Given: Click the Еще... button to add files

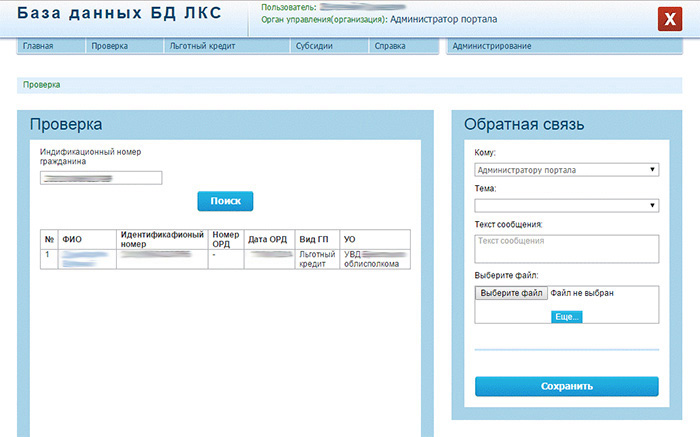Looking at the screenshot, I should [566, 316].
